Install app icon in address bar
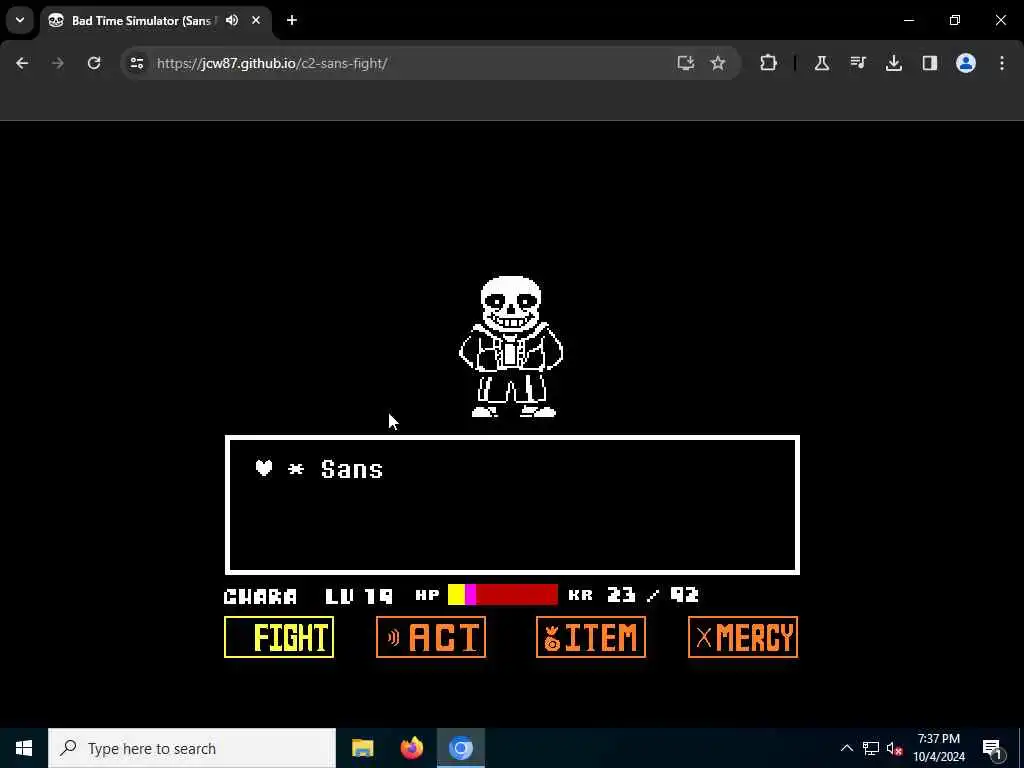Viewport: 1024px width, 768px height. tap(685, 63)
